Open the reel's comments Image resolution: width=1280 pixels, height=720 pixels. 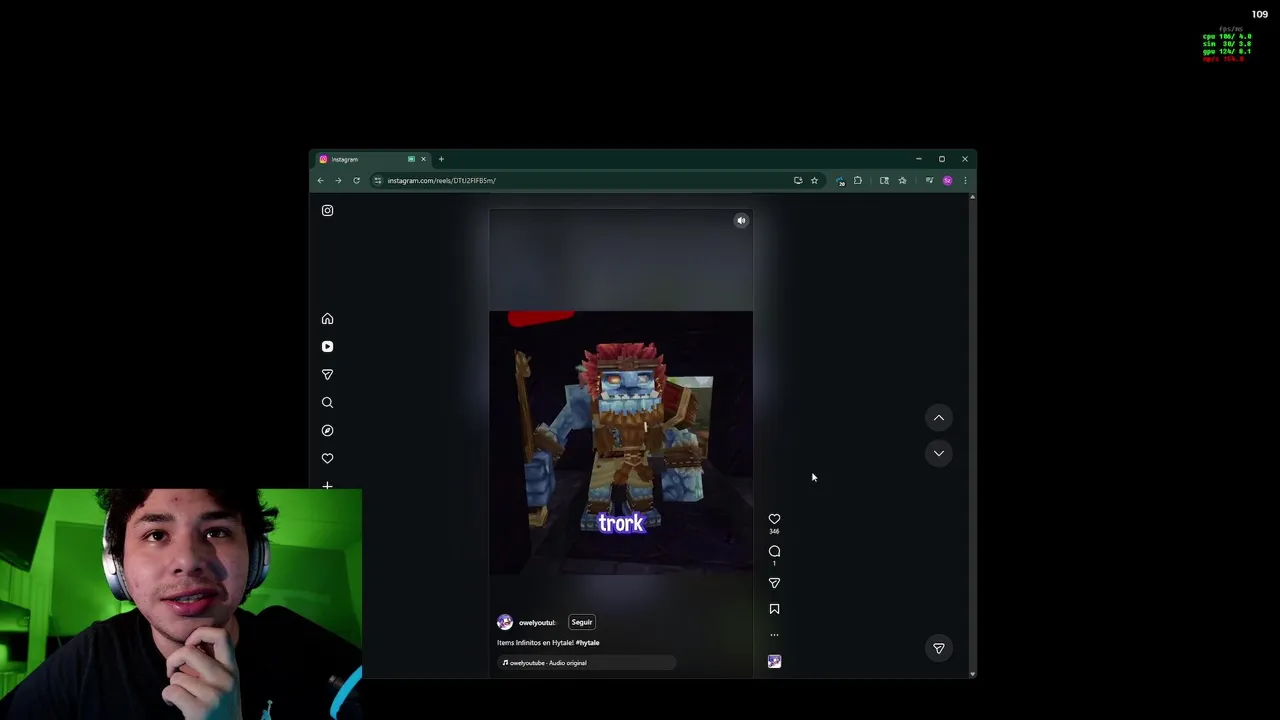point(774,551)
